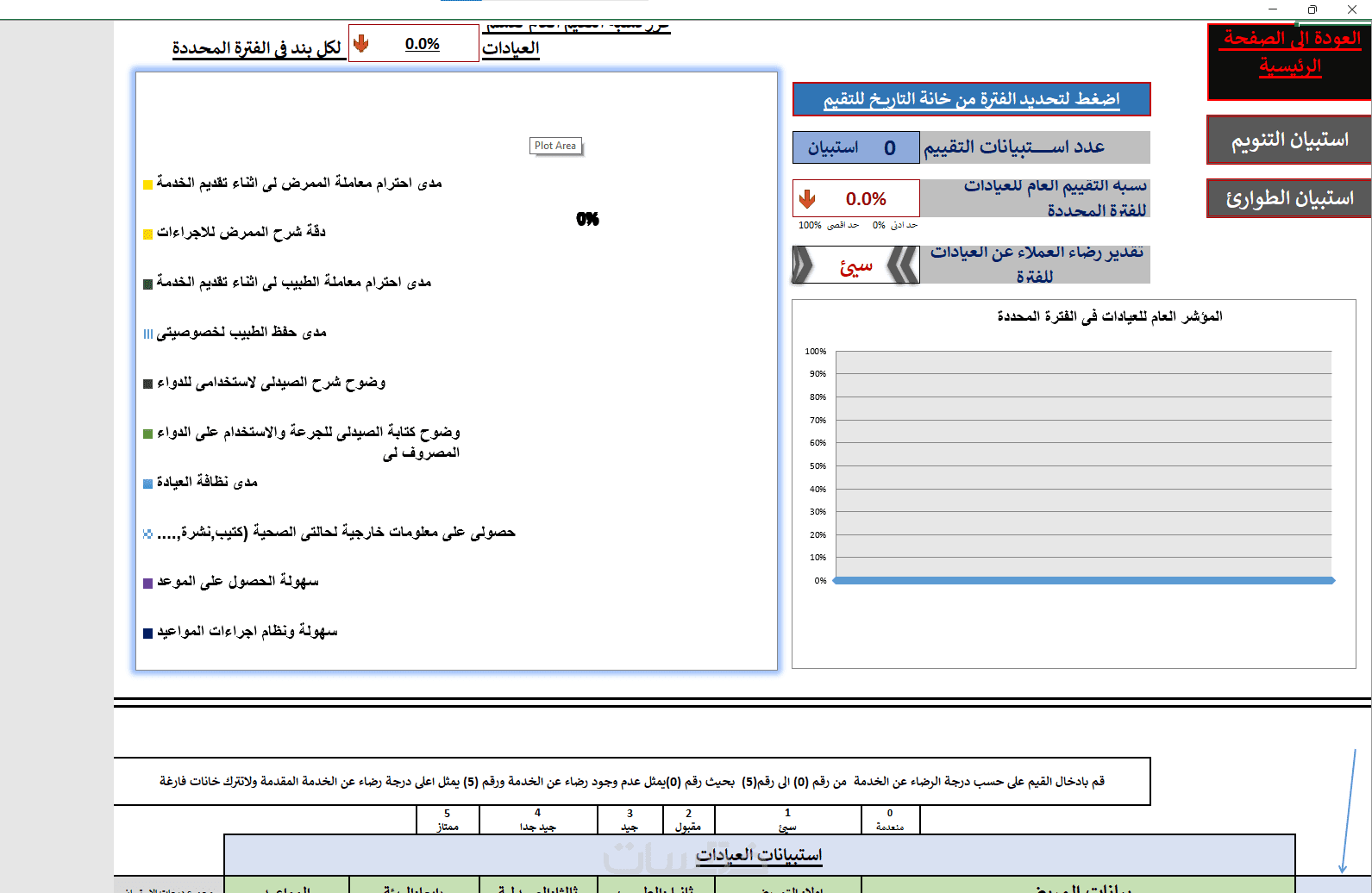Click yellow swatch for دقة شرح الممرض للاجراءات

(147, 234)
